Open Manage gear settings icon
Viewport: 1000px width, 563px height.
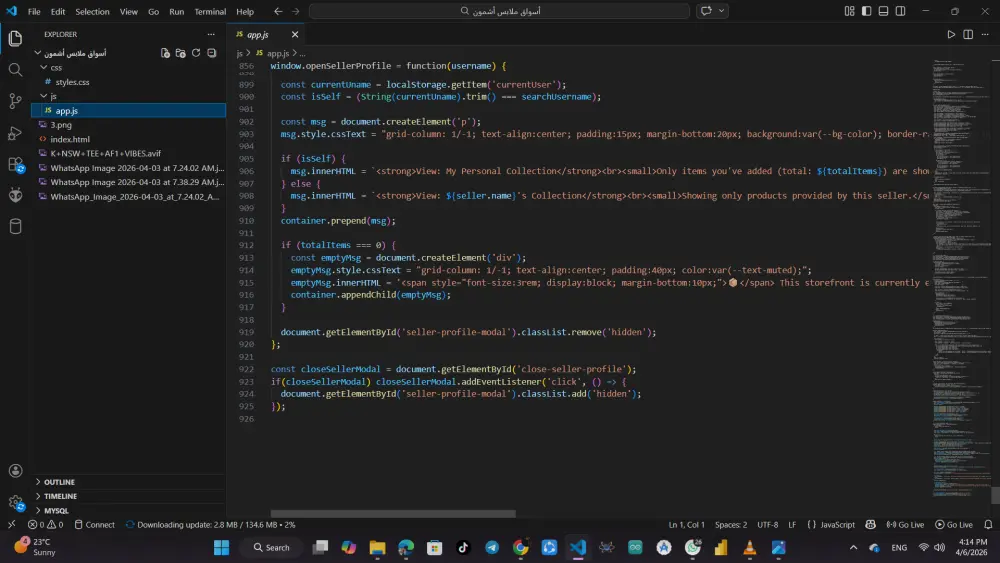tap(15, 502)
